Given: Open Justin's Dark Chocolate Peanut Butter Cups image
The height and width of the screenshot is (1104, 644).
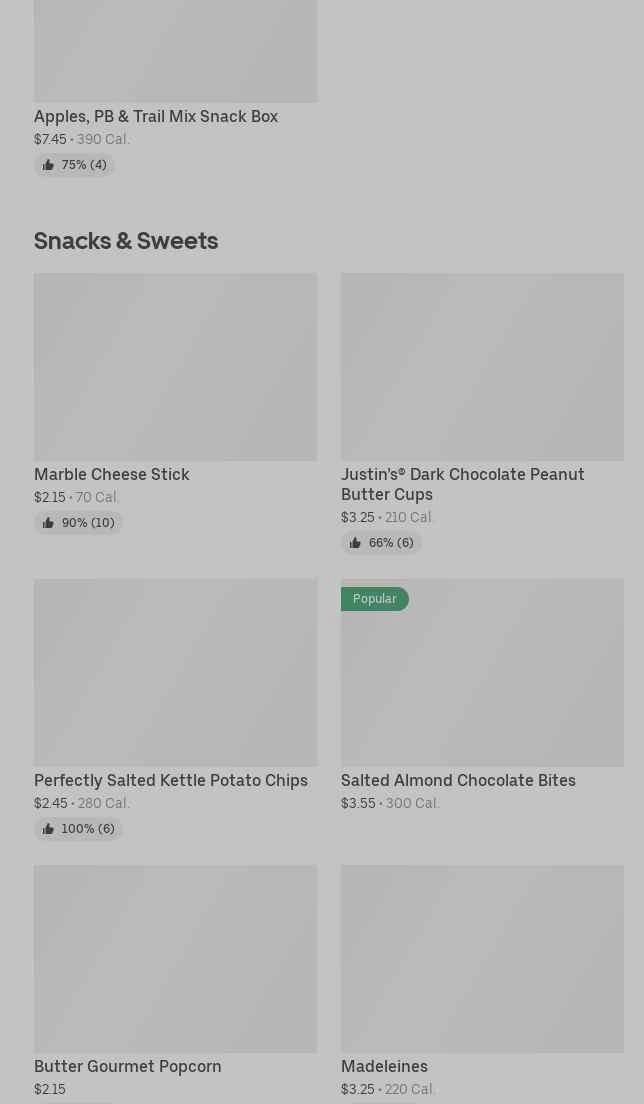Looking at the screenshot, I should 482,367.
